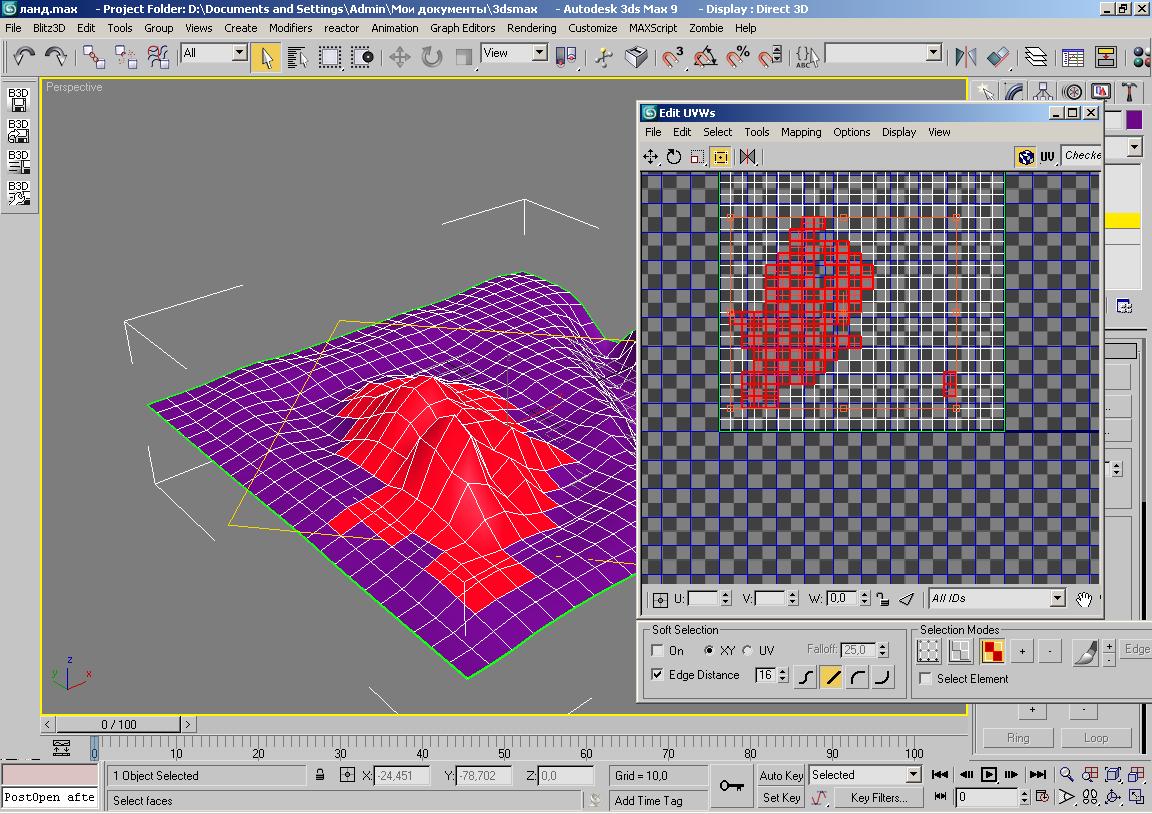Select the Rotate tool in Edit UVWs

coord(674,157)
